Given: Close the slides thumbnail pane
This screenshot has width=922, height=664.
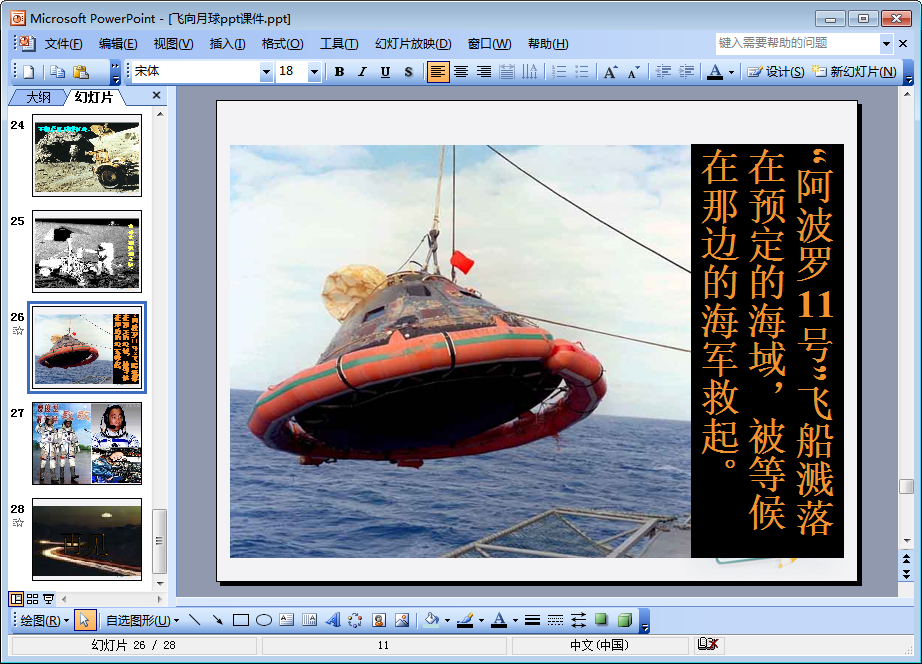Looking at the screenshot, I should click(x=156, y=95).
